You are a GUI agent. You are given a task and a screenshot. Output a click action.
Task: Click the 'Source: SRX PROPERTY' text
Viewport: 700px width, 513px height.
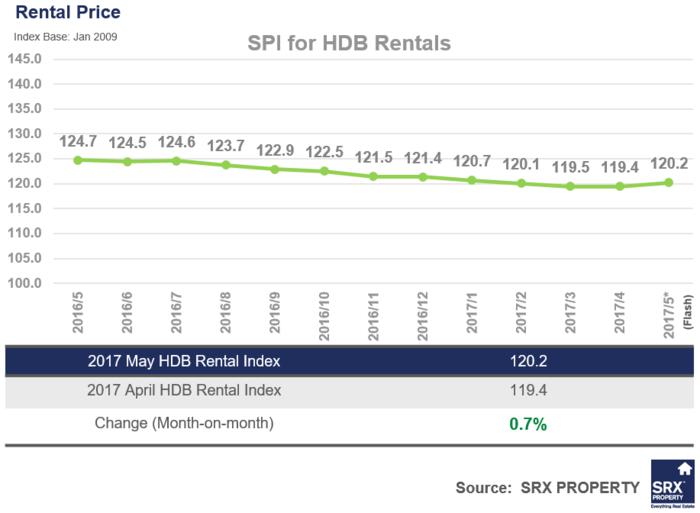pos(548,488)
